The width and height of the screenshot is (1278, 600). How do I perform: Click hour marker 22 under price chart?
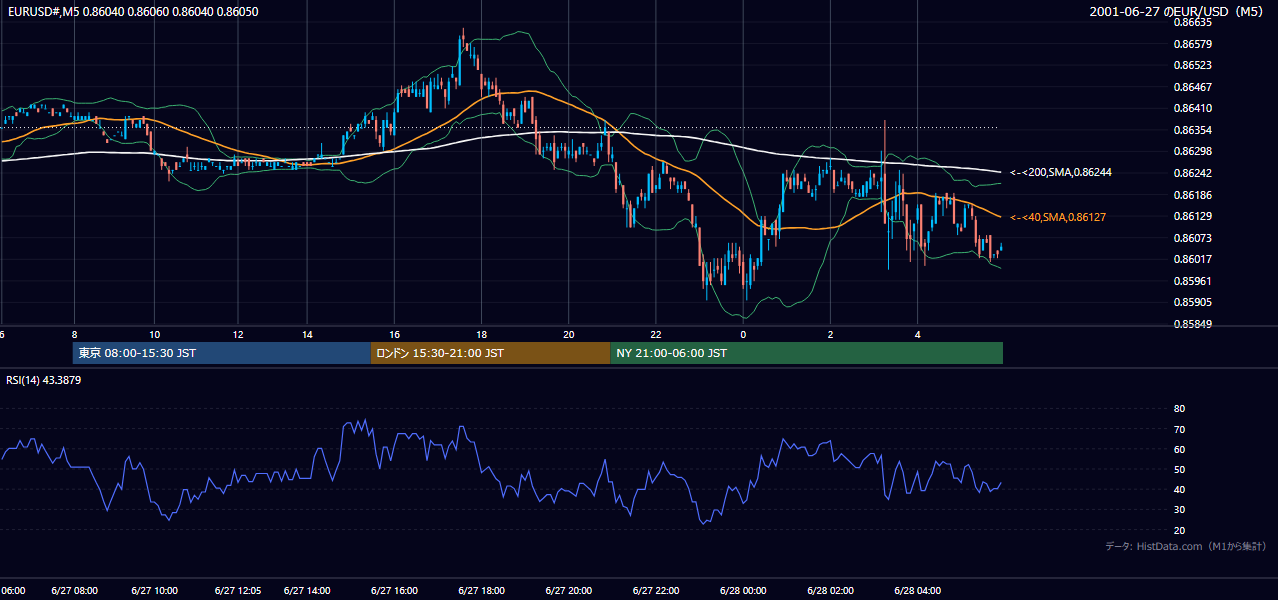(x=656, y=335)
